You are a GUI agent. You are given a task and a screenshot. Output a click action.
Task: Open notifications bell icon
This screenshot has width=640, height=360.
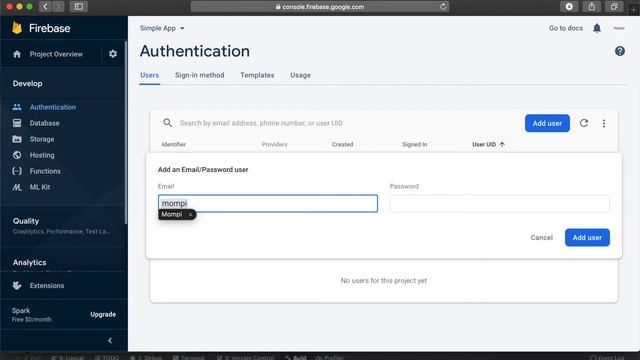click(597, 28)
